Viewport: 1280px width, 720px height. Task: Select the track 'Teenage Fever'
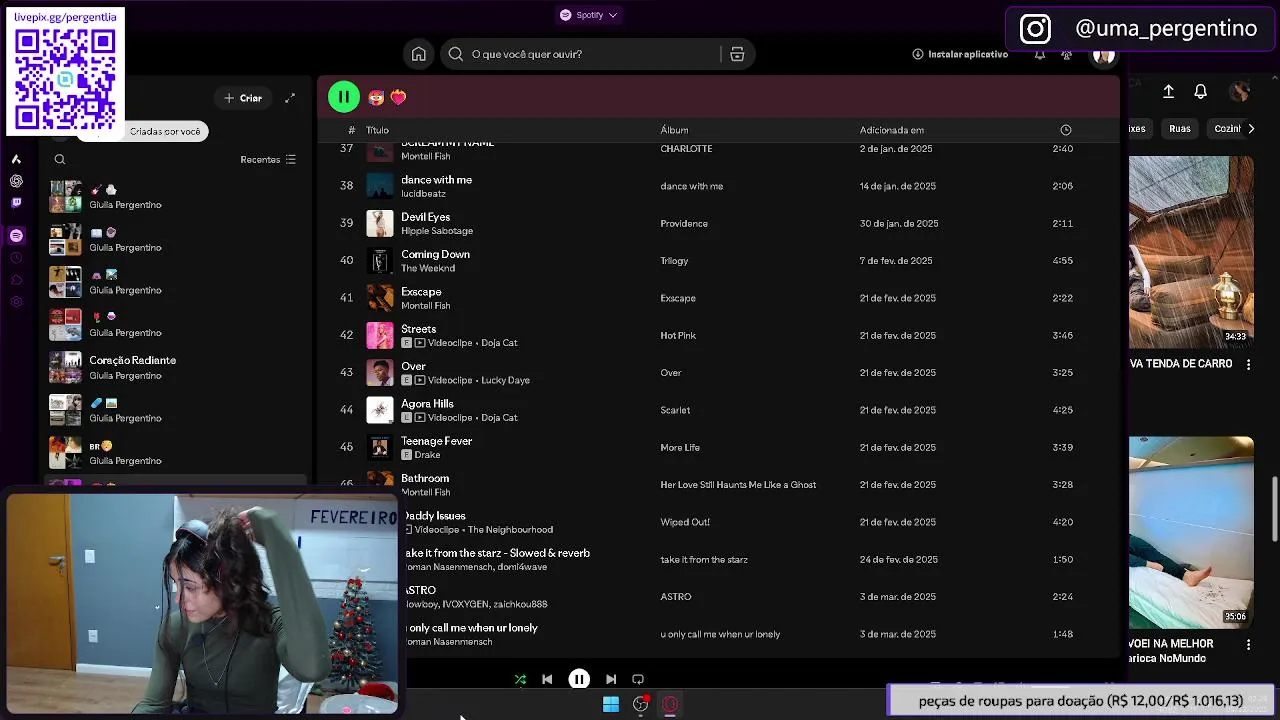[436, 441]
